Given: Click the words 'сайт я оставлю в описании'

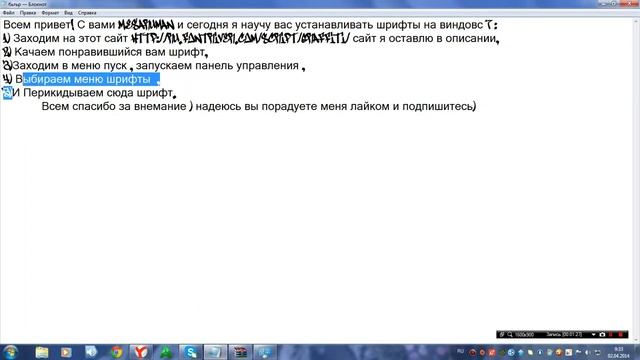Looking at the screenshot, I should coord(425,39).
